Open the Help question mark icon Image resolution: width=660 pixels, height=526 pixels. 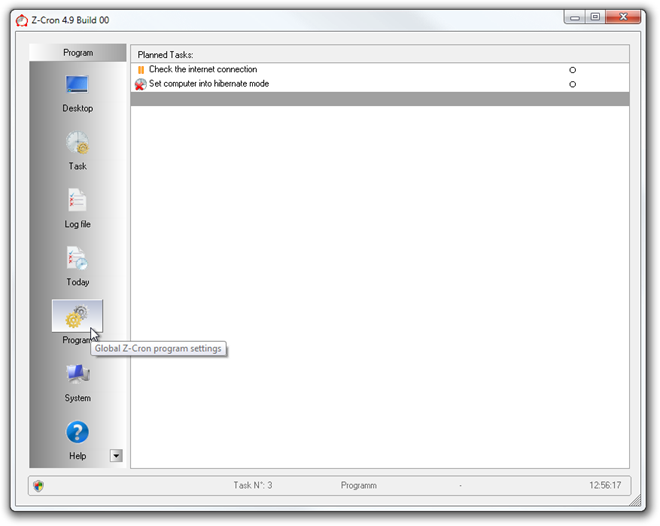77,432
